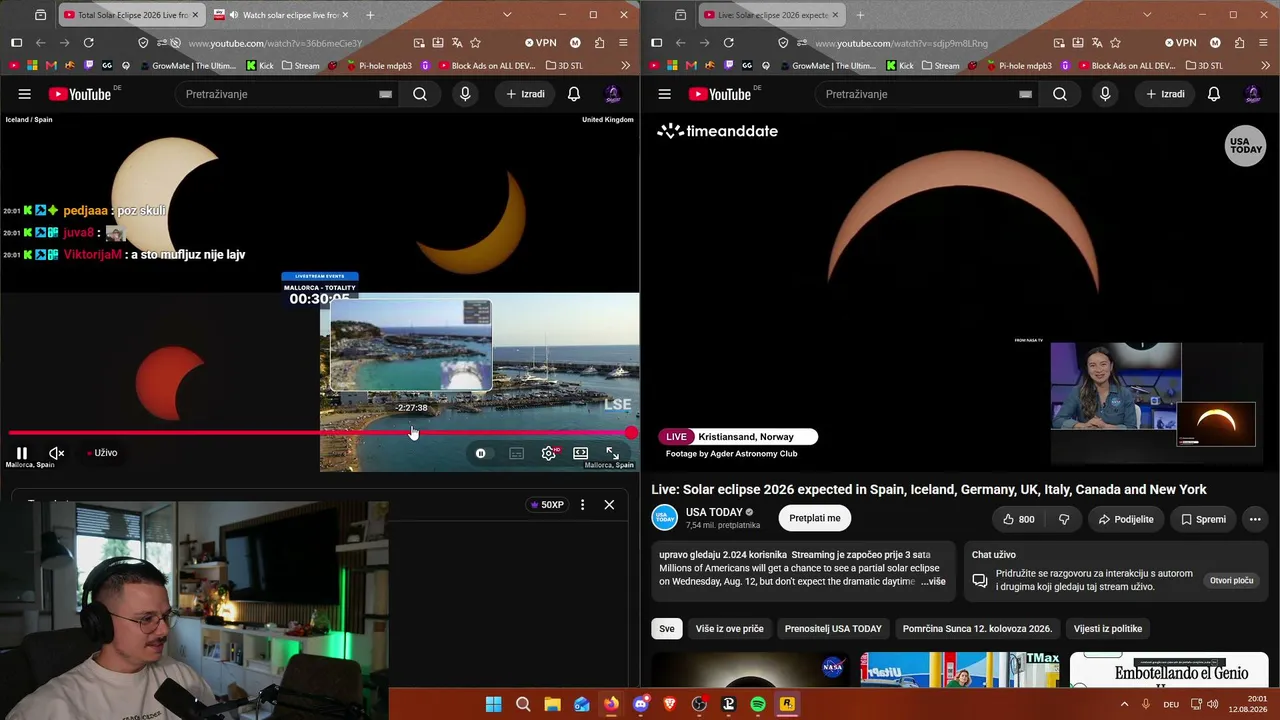The image size is (1280, 720).
Task: Like the USA TODAY video
Action: click(x=1017, y=519)
